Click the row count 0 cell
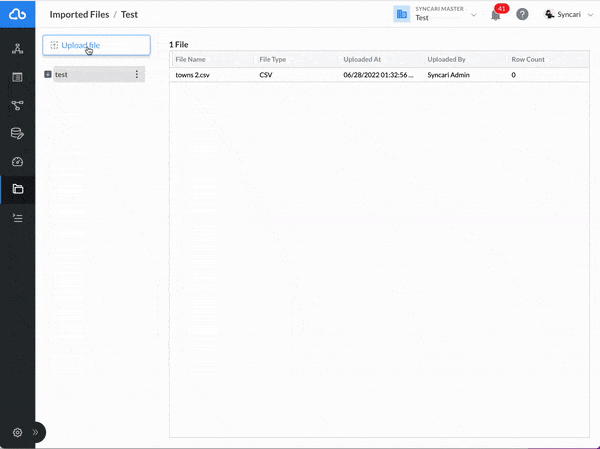Viewport: 600px width, 449px height. tap(514, 75)
